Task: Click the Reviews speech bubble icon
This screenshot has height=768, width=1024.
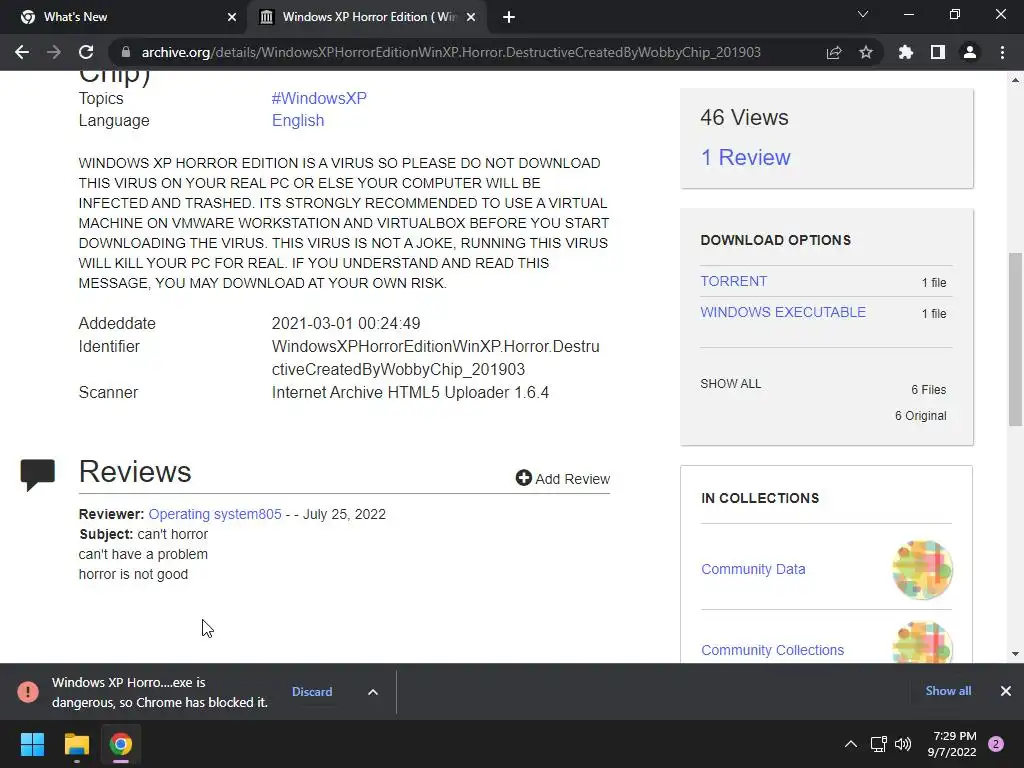Action: coord(38,475)
